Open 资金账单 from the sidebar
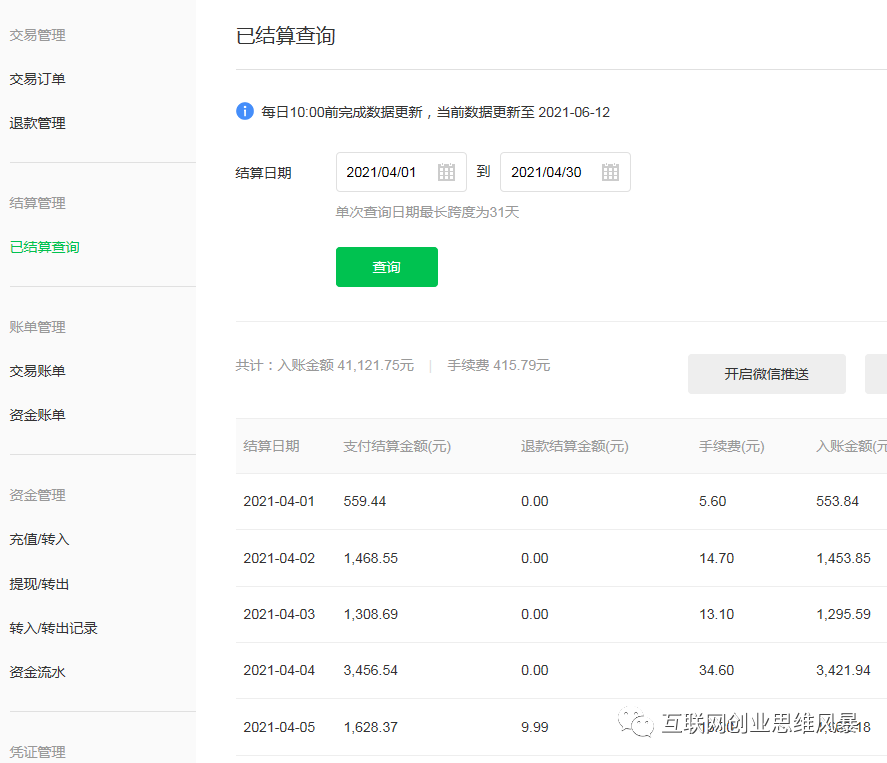The image size is (887, 763). tap(38, 415)
